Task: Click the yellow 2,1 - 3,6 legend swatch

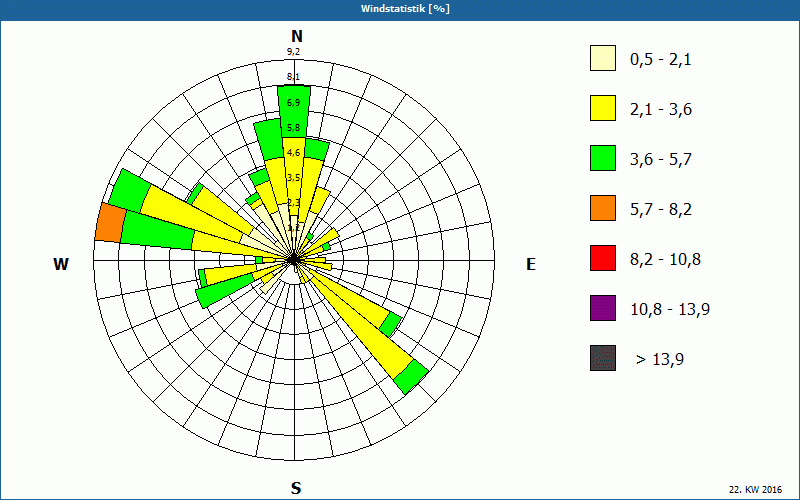Action: (x=603, y=108)
